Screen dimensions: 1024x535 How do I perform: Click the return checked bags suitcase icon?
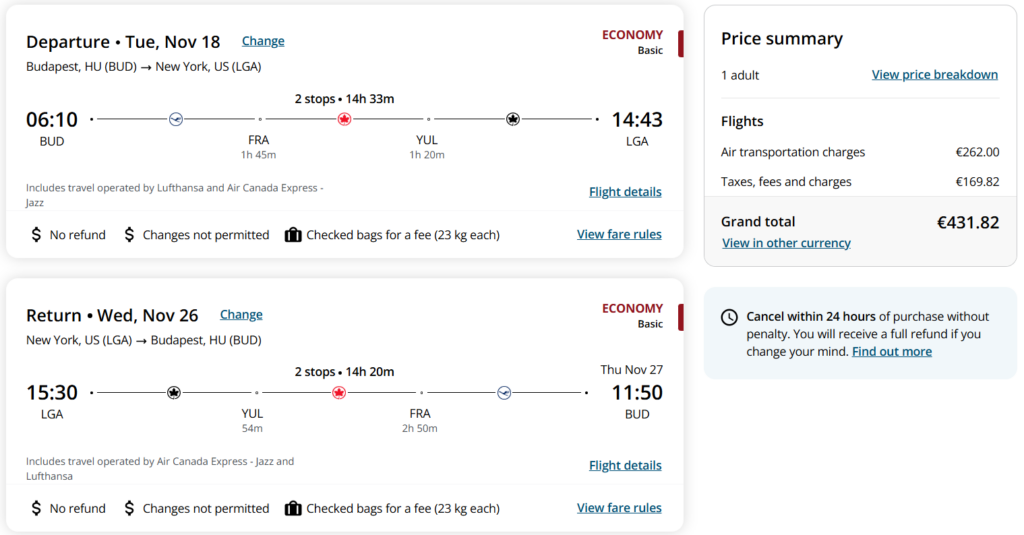293,508
